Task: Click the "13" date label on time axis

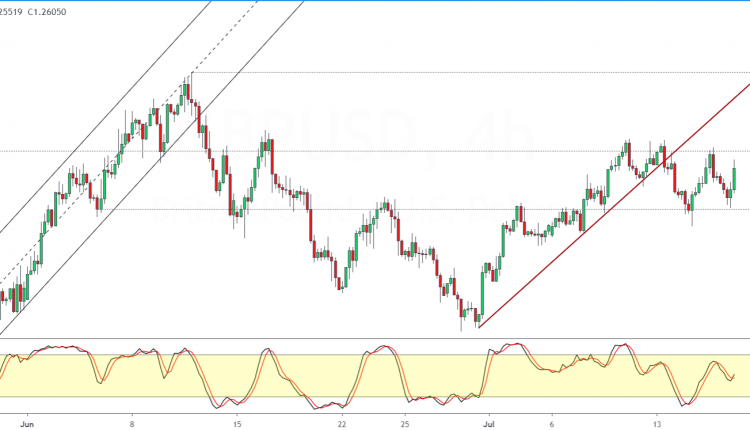Action: click(x=657, y=424)
